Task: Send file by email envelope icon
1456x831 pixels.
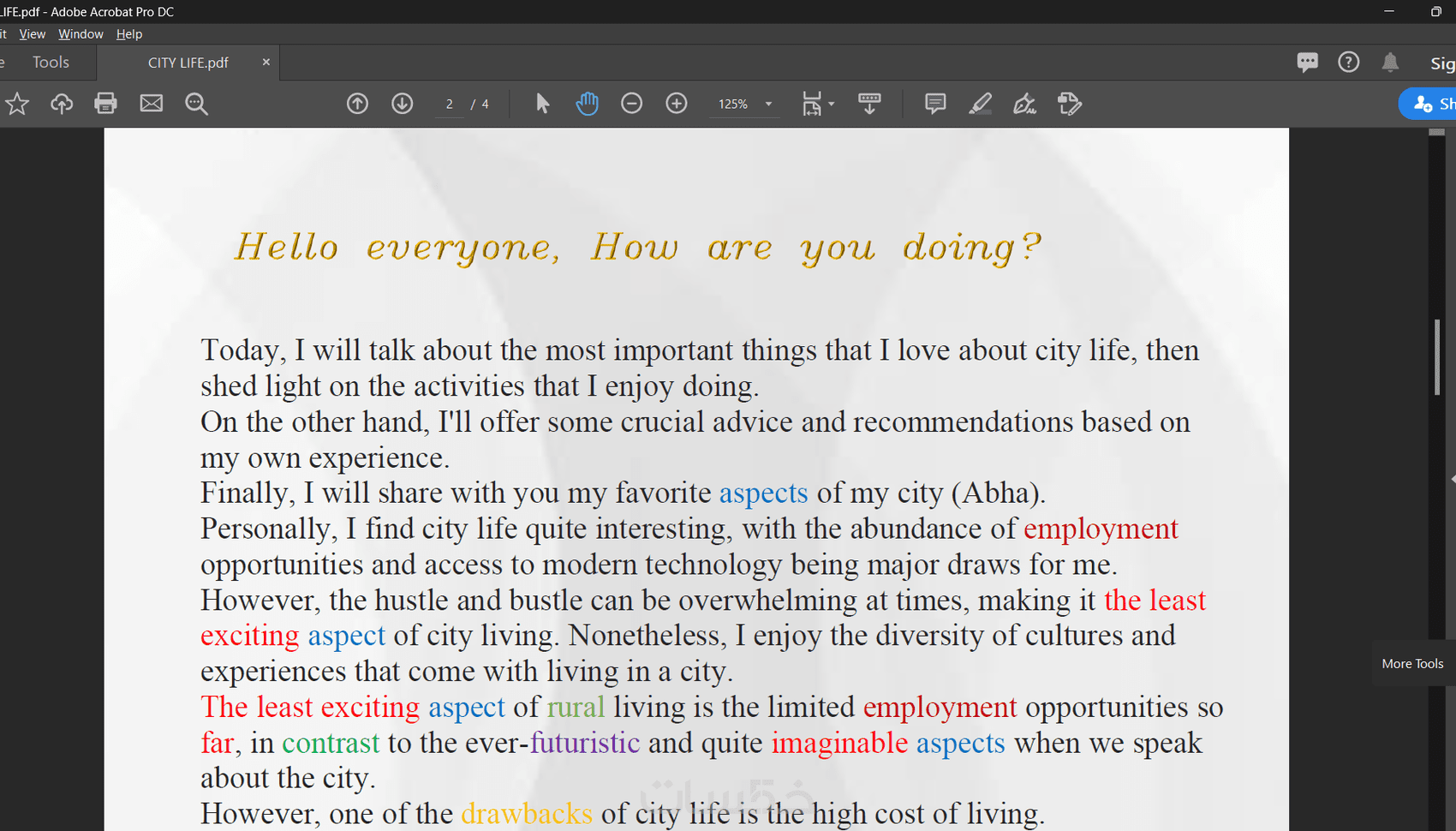Action: click(152, 104)
